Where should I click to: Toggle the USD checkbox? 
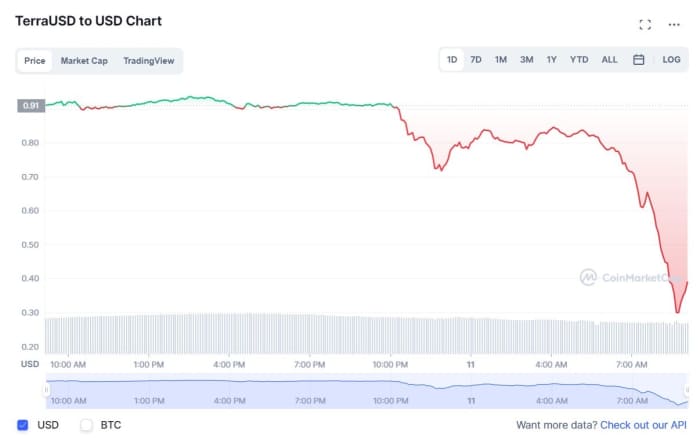(25, 425)
